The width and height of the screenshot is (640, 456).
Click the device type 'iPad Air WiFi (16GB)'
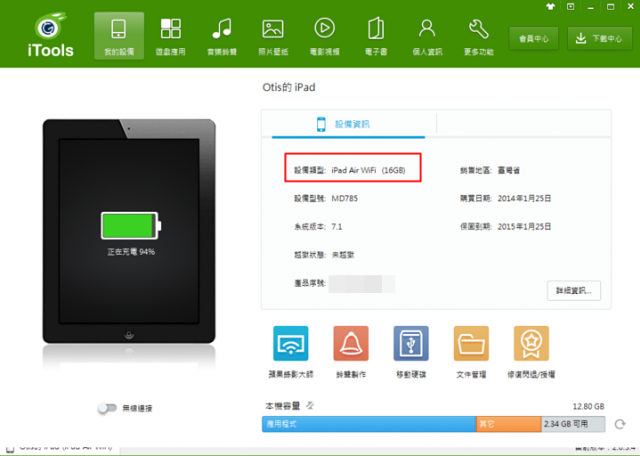pyautogui.click(x=368, y=170)
